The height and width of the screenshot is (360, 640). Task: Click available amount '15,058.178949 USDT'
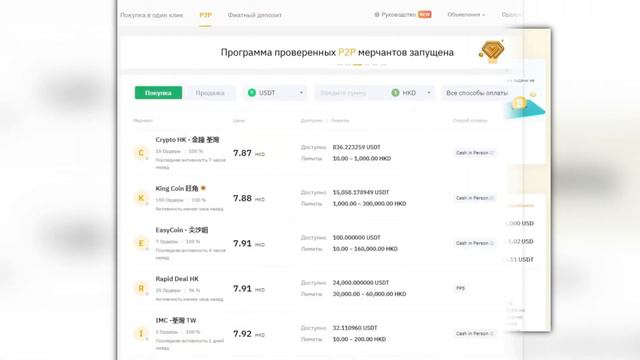click(361, 192)
